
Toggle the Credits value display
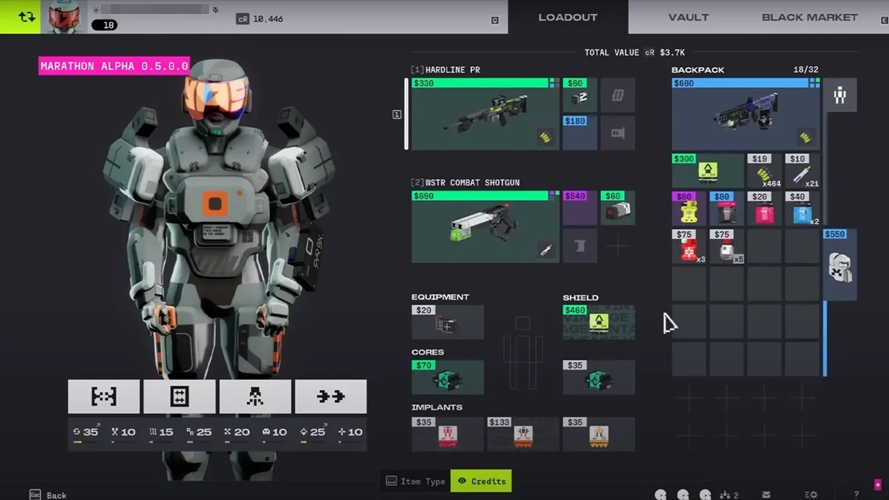481,481
